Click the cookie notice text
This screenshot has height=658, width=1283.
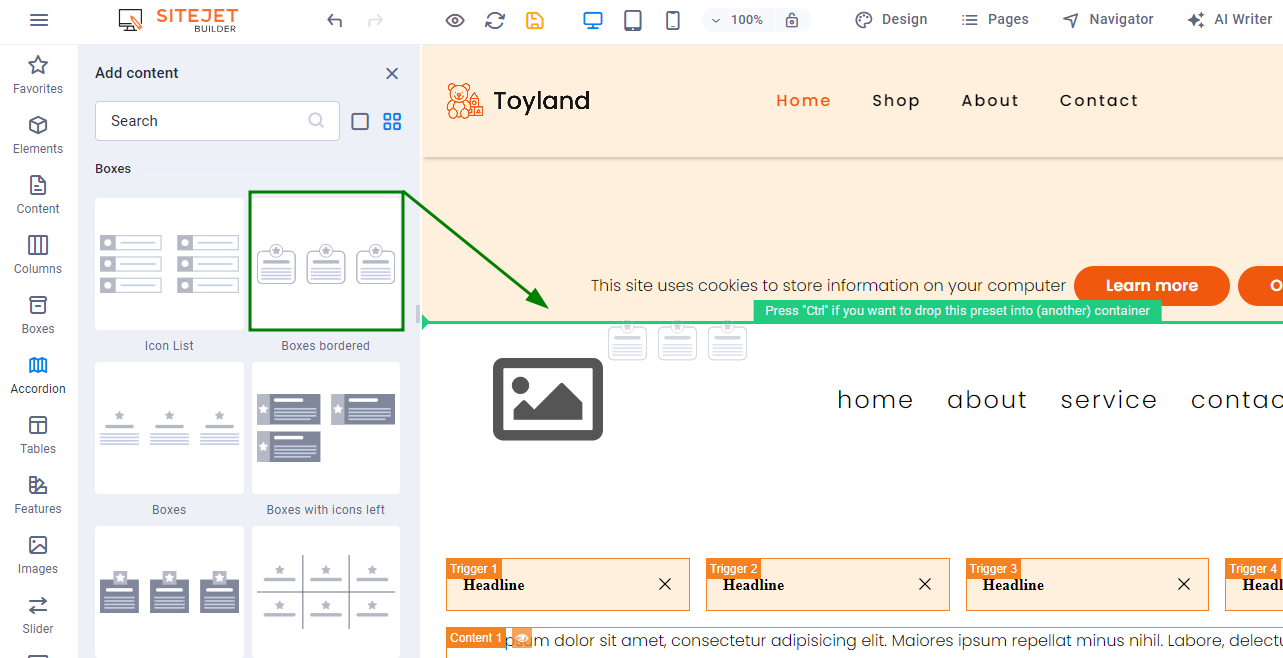tap(828, 286)
